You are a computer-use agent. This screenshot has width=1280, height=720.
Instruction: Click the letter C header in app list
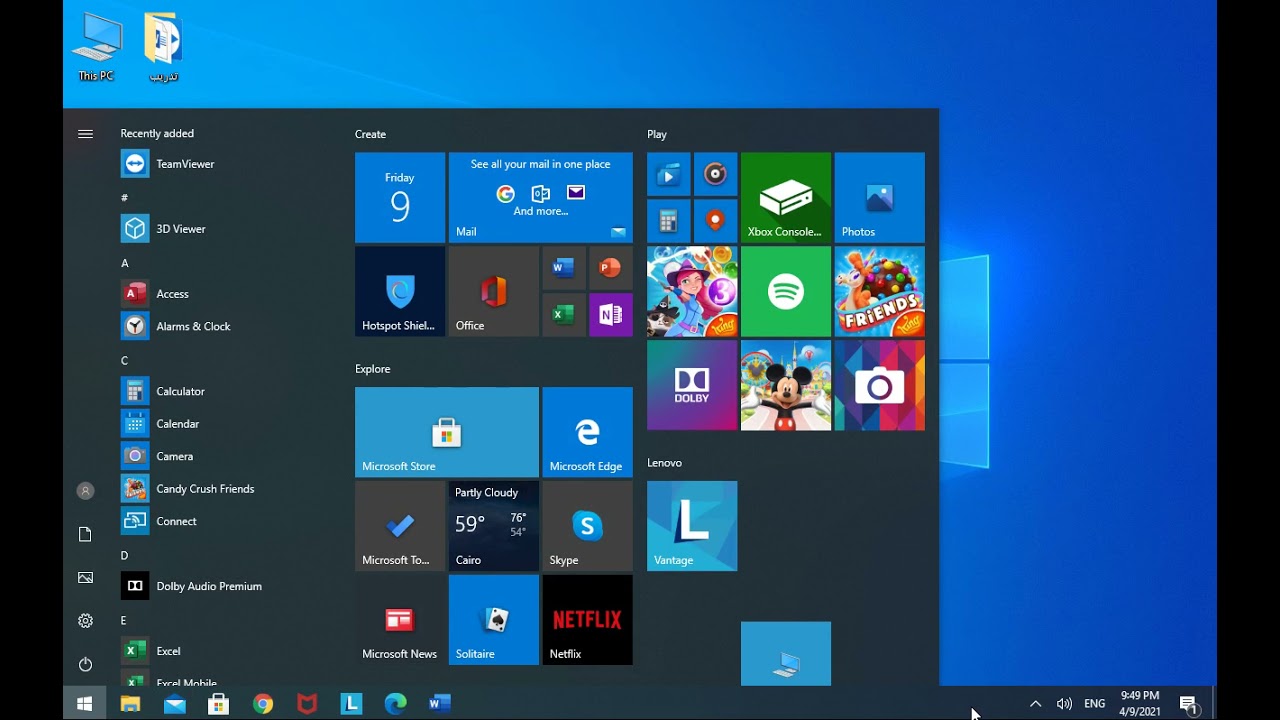click(125, 360)
